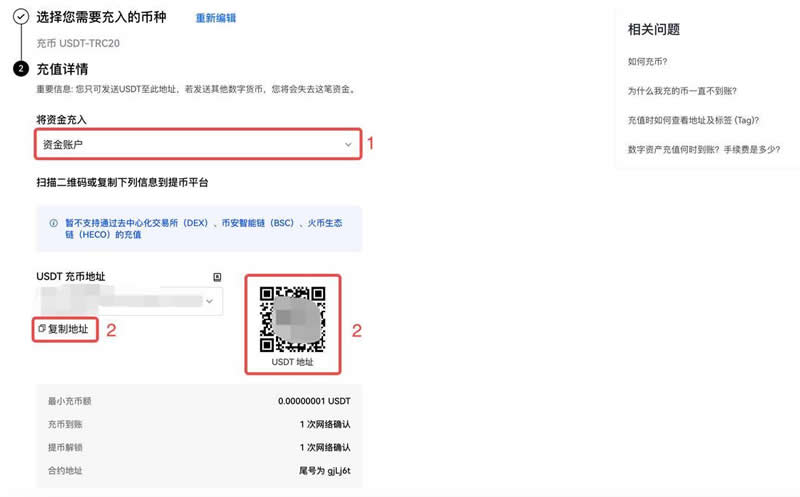Click the USDT 地址 label under QR code
This screenshot has width=800, height=497.
click(292, 362)
